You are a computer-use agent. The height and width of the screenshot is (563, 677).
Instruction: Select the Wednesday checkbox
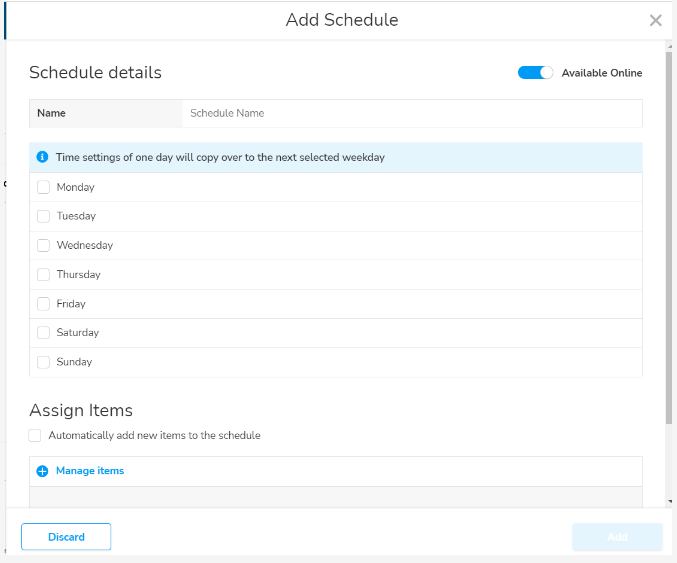coord(43,245)
